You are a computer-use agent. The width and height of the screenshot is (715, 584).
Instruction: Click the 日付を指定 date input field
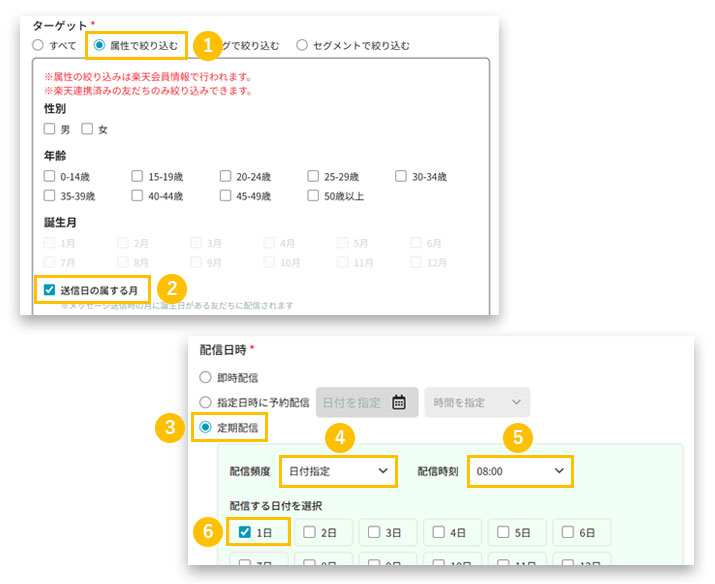[x=352, y=403]
